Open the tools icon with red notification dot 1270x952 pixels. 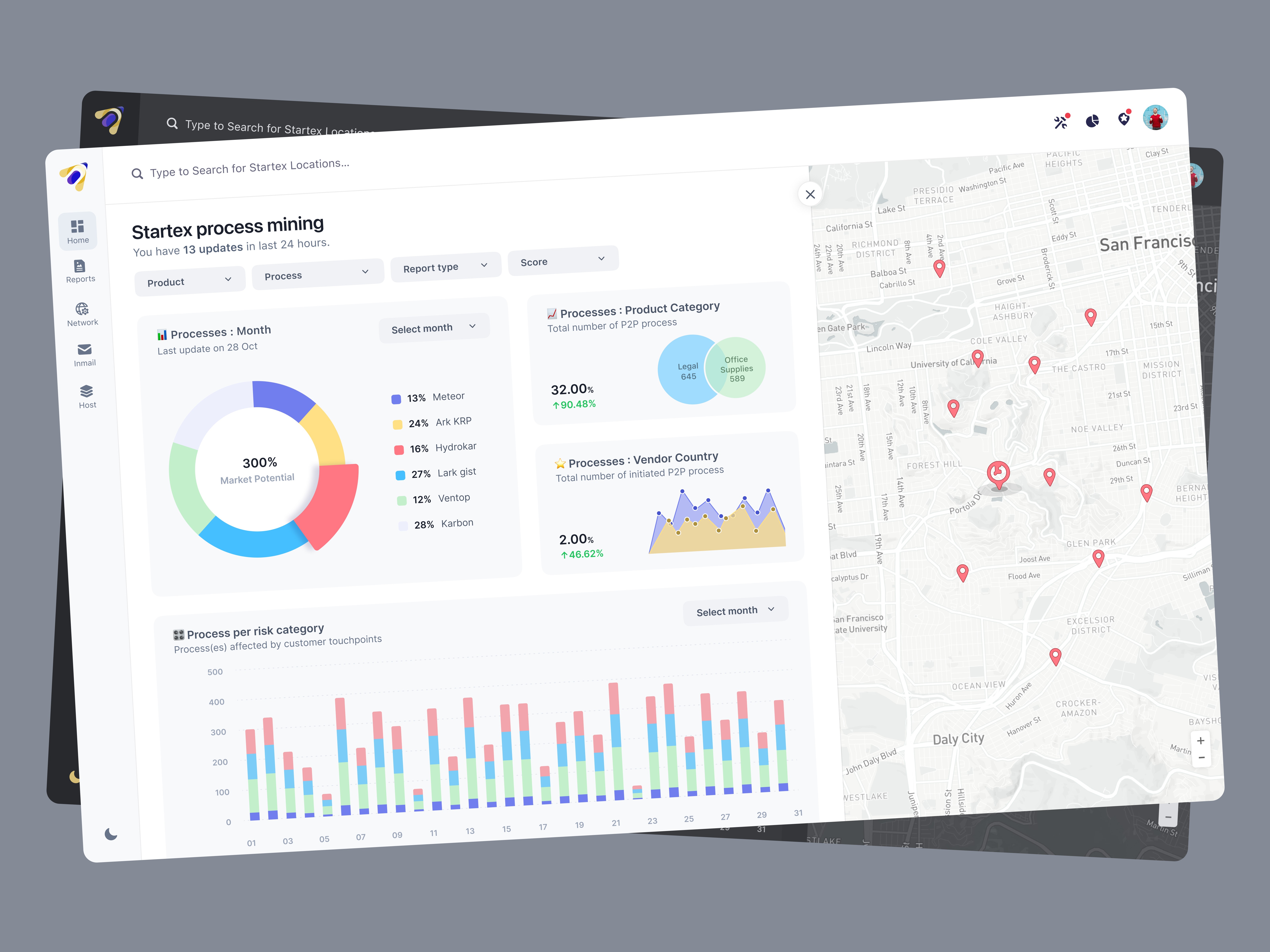pos(1061,122)
